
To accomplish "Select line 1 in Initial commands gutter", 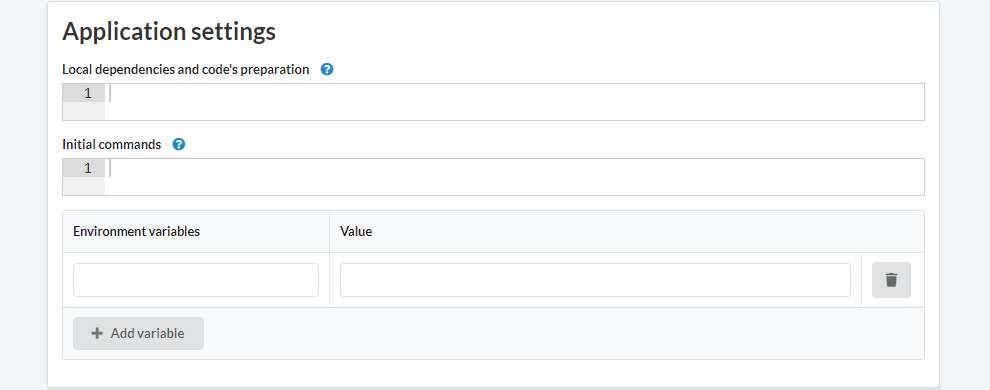I will (x=84, y=168).
